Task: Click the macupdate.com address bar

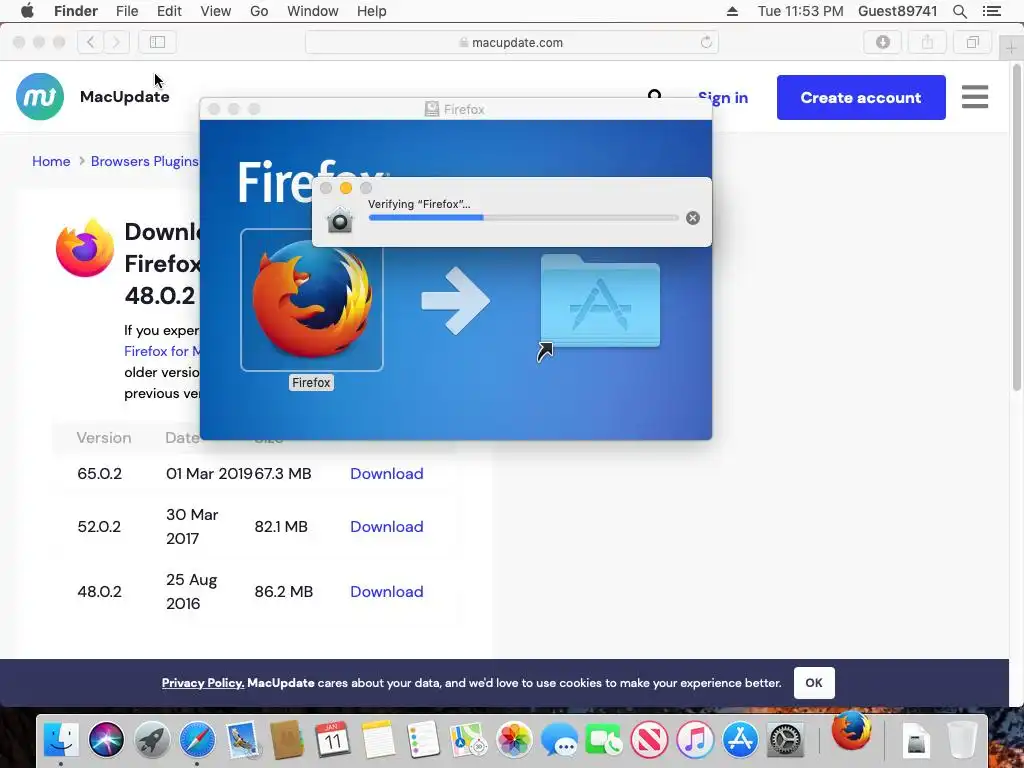Action: coord(512,42)
